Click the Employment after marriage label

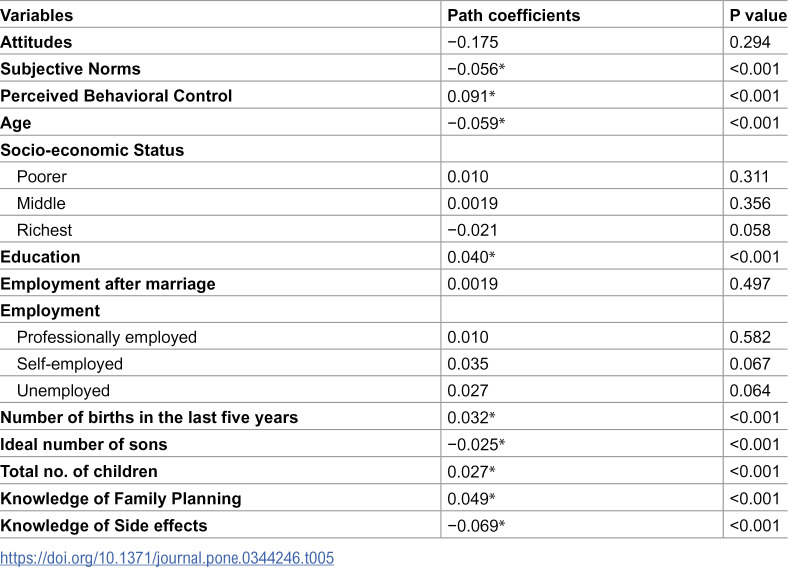pyautogui.click(x=108, y=284)
